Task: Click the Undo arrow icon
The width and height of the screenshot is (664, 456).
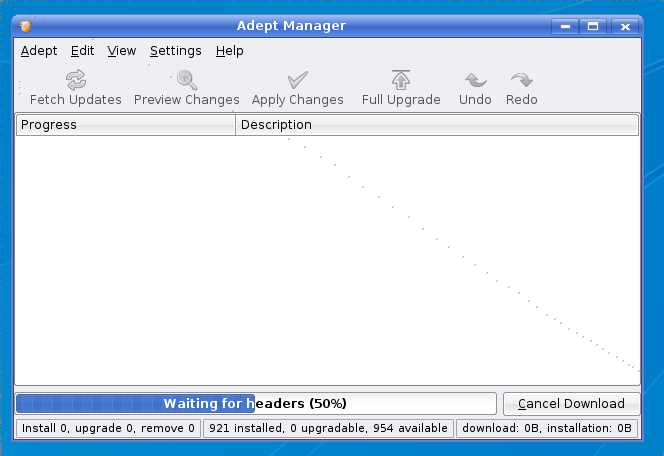Action: (475, 81)
